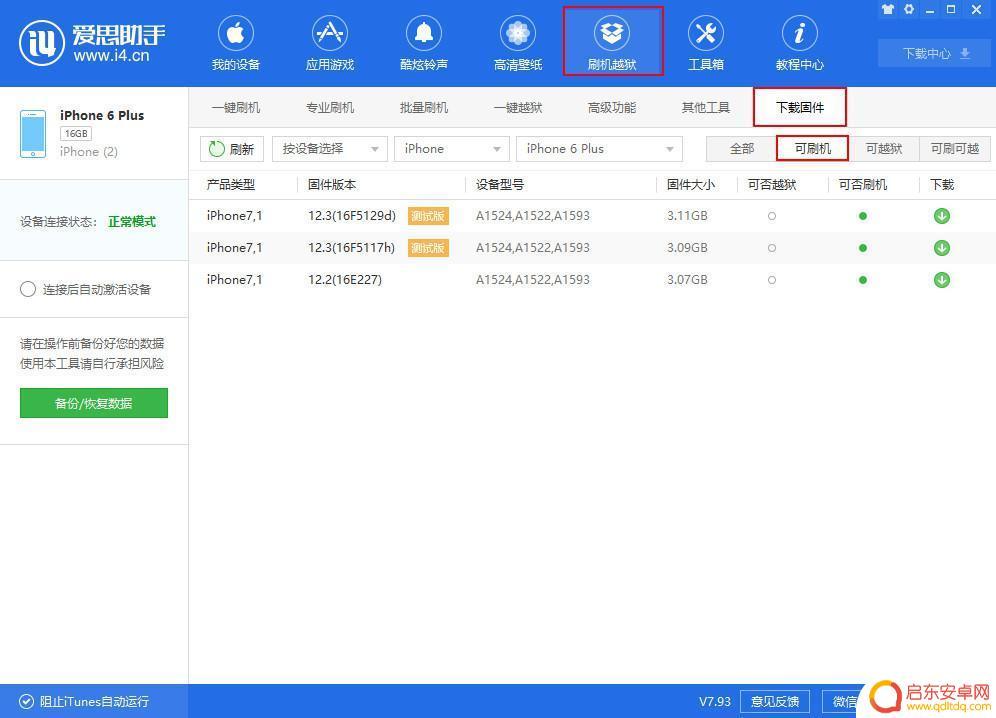Screen dimensions: 996x718
Task: Click the skin shirt icon in title bar
Action: pyautogui.click(x=888, y=10)
